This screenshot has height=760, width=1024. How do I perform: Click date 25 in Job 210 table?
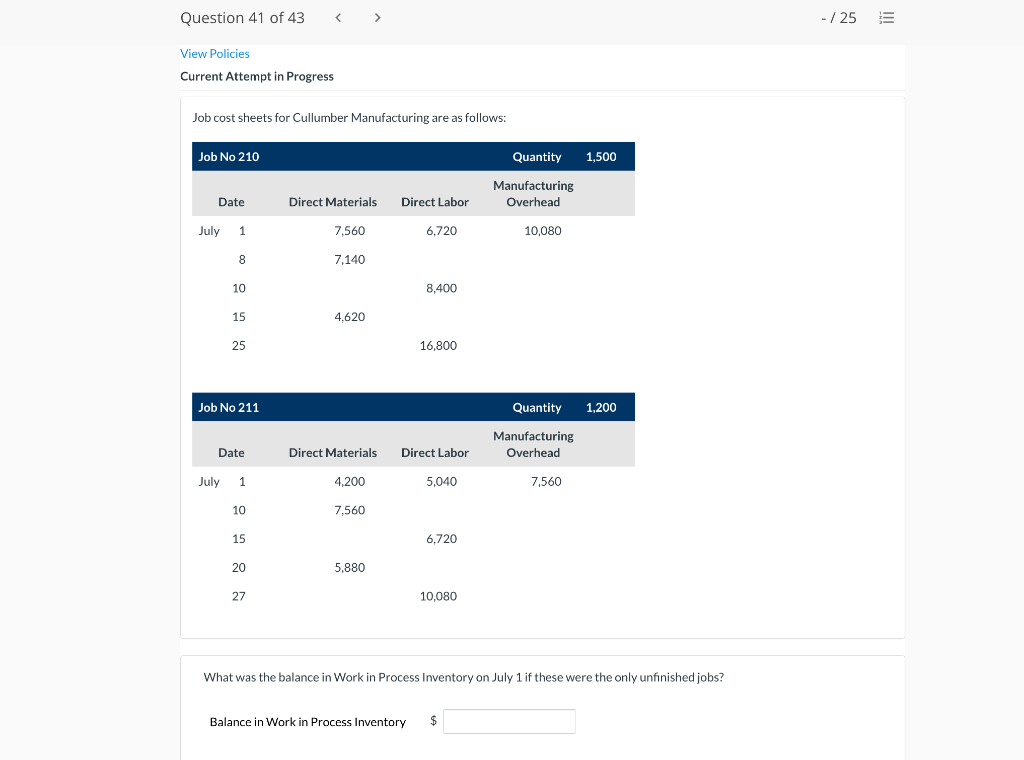[239, 345]
